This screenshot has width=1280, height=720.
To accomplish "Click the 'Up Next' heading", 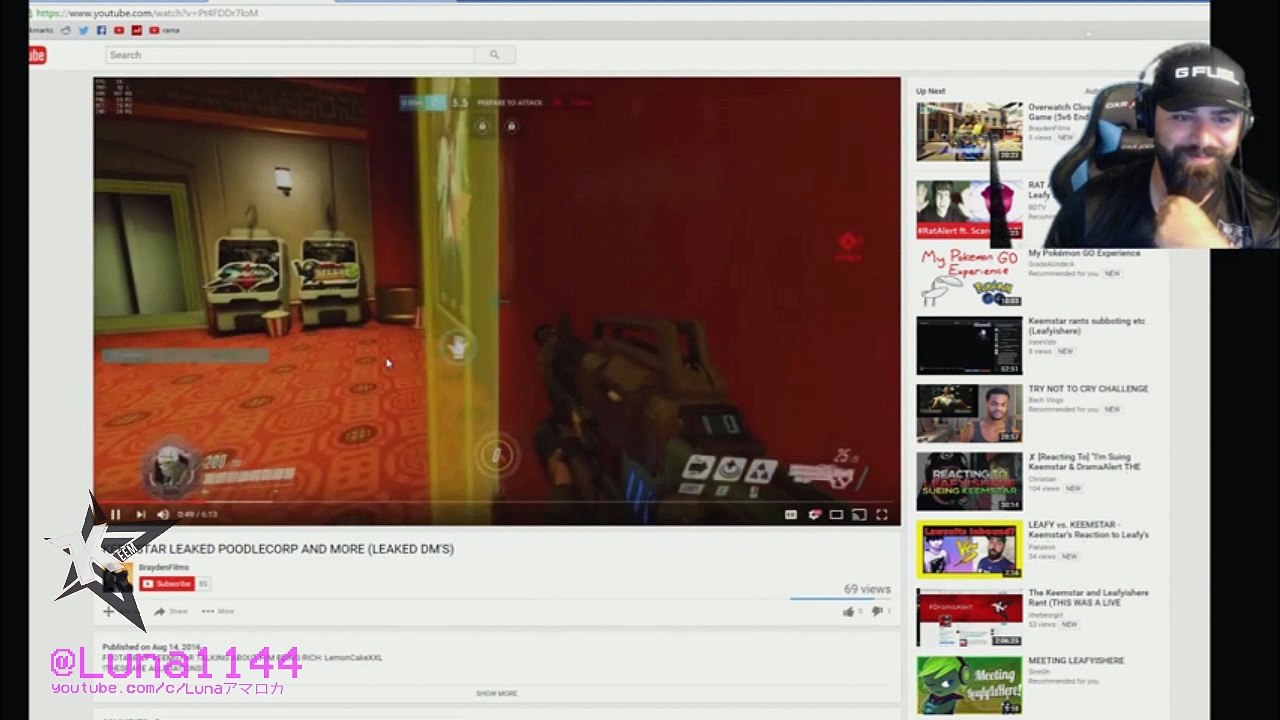I will coord(931,91).
